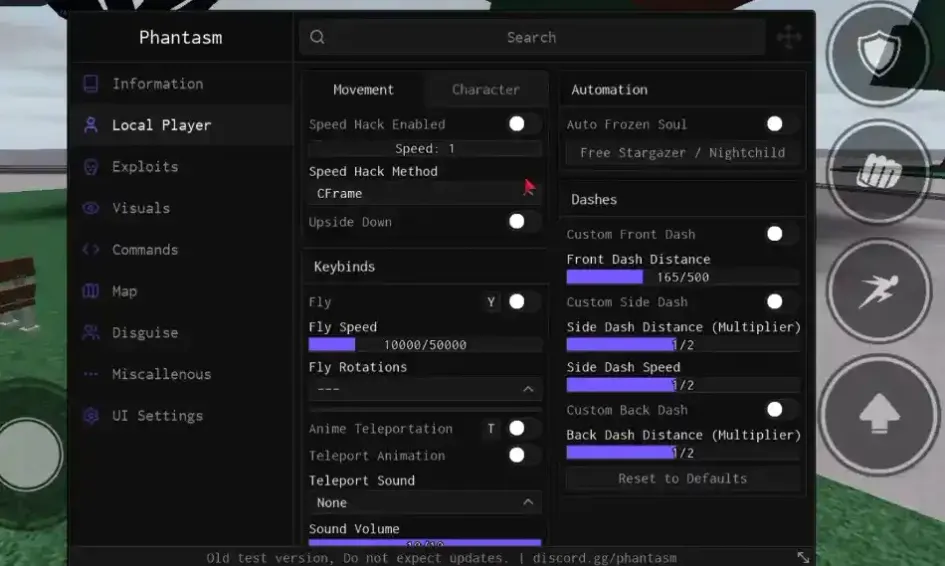The width and height of the screenshot is (945, 566).
Task: Enable Auto Frozen Soul toggle
Action: (780, 124)
